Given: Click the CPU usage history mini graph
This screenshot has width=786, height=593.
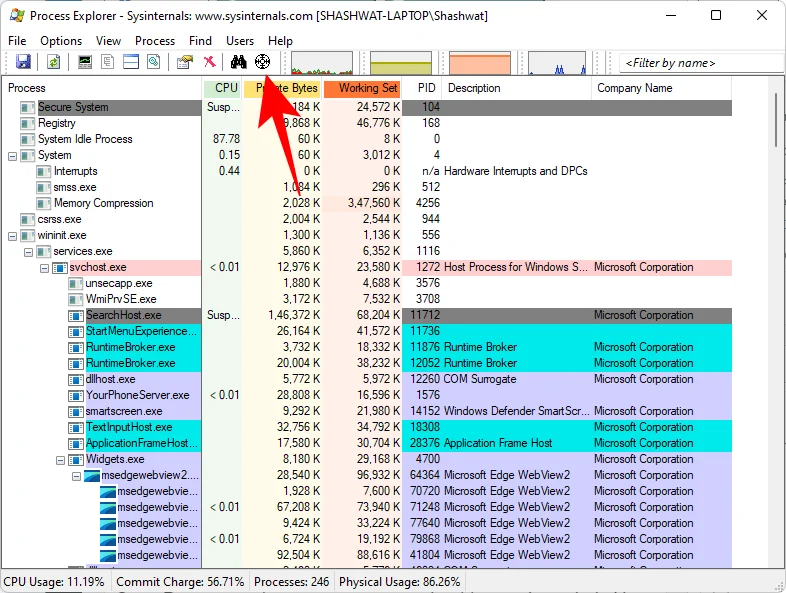Looking at the screenshot, I should pyautogui.click(x=322, y=63).
